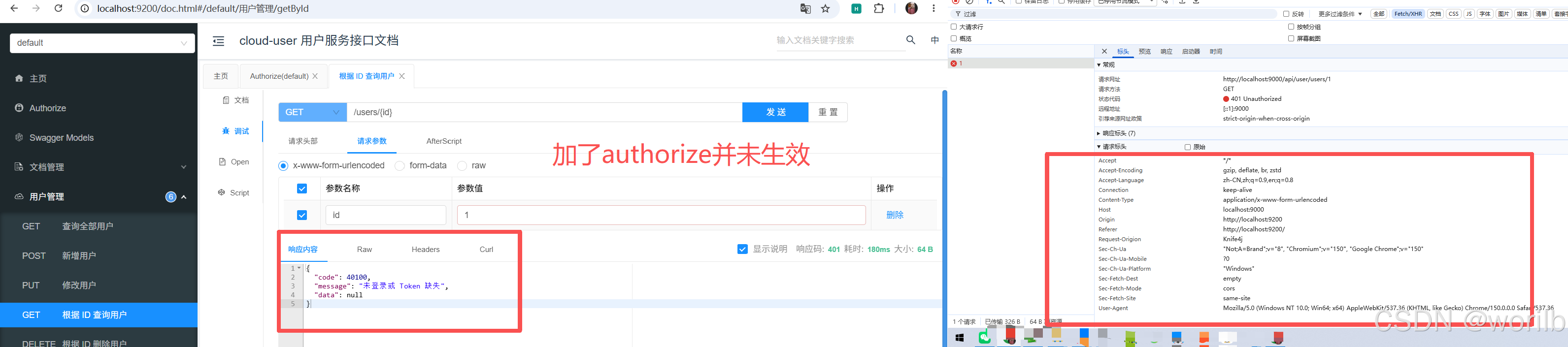Close the 根据 ID 查询用户 tab
This screenshot has height=347, width=1568.
[402, 76]
